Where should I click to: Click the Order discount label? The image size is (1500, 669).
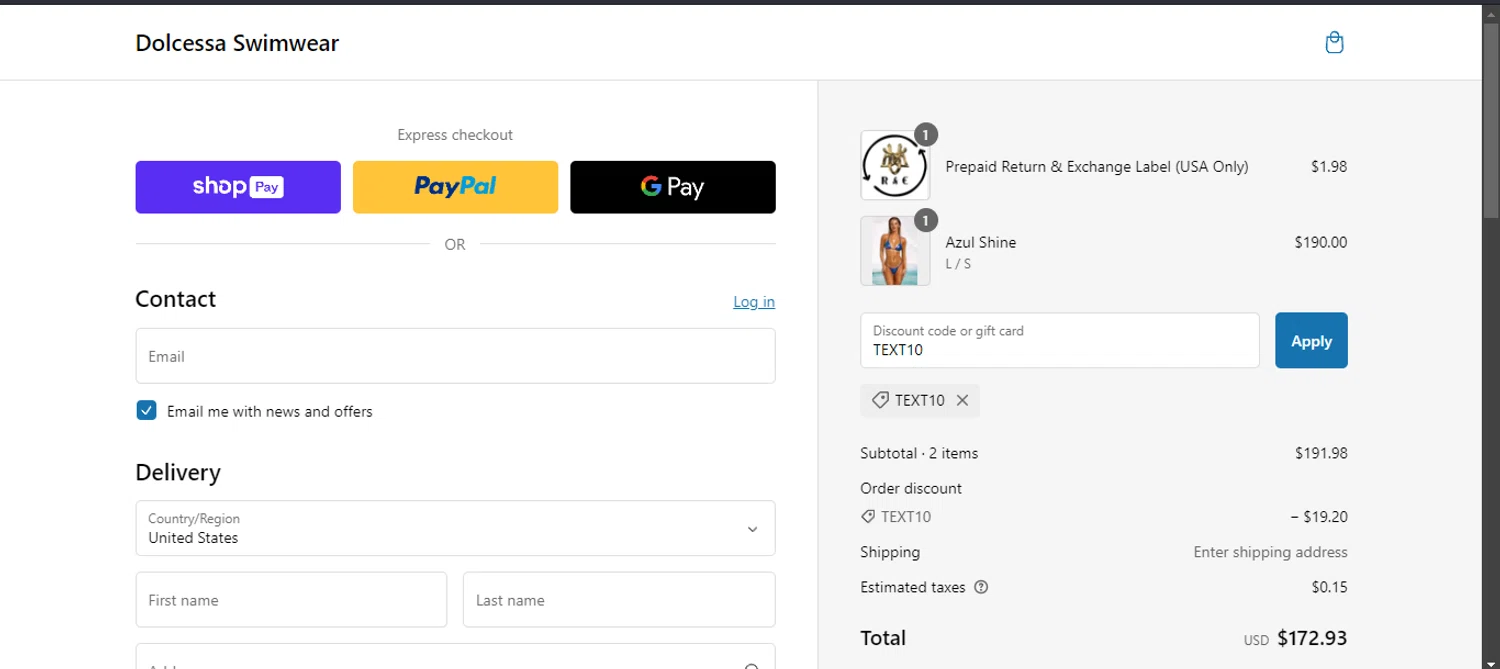[911, 488]
